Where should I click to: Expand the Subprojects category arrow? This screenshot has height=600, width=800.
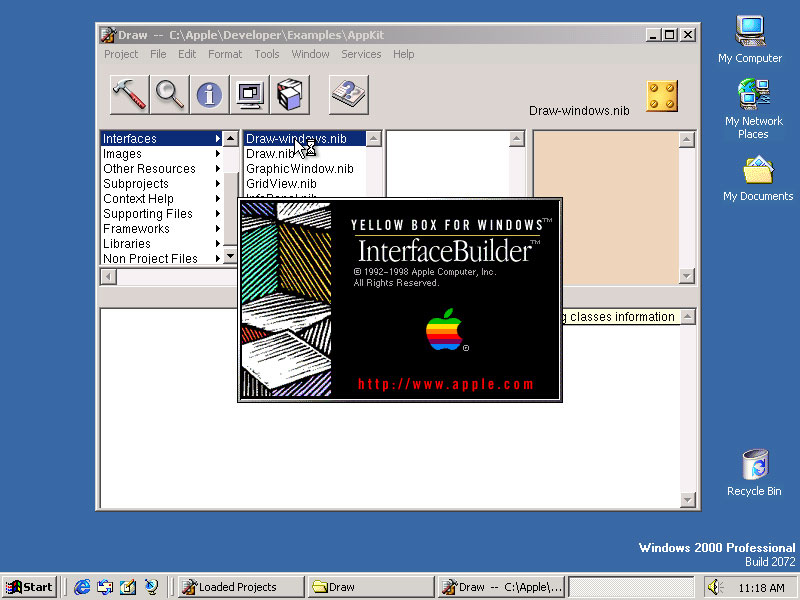(218, 184)
